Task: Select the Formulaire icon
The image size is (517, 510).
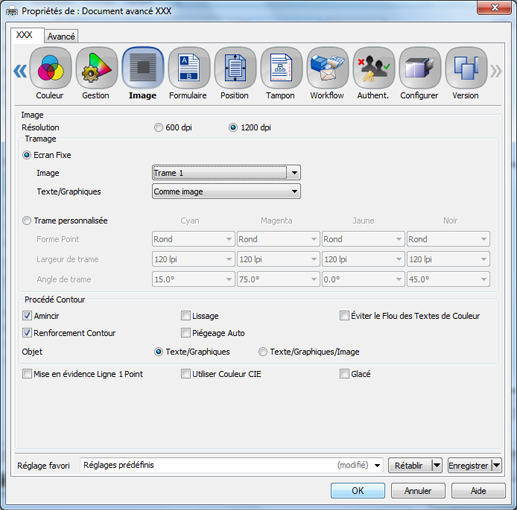Action: 189,68
